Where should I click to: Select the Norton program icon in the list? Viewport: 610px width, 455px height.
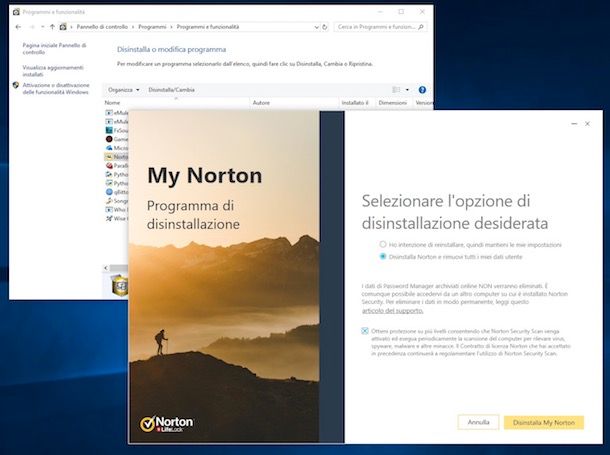point(109,157)
